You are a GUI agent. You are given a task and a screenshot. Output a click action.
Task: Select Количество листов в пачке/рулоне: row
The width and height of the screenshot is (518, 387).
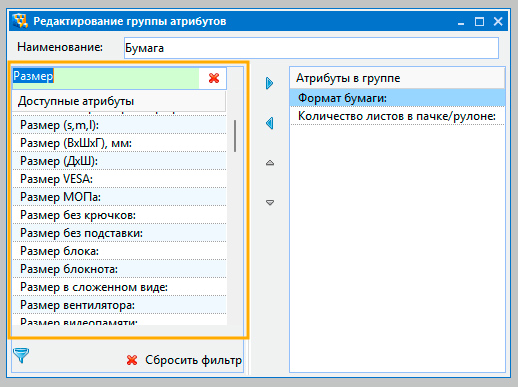[397, 116]
